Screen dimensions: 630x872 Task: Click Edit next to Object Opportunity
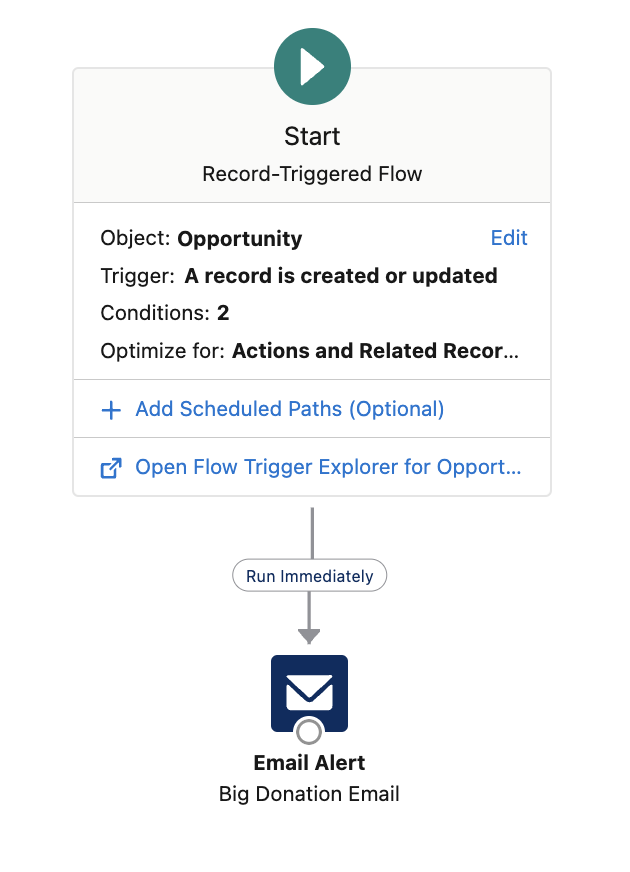pyautogui.click(x=509, y=238)
